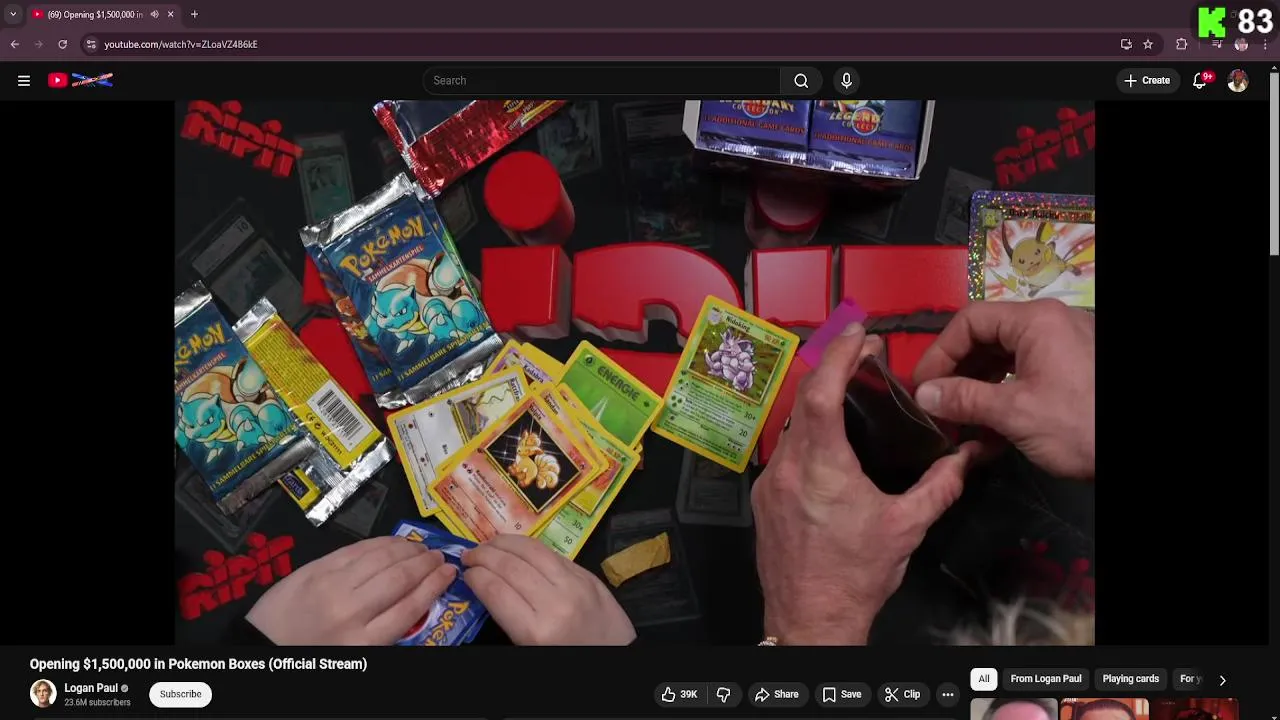Screen dimensions: 1280x720
Task: Show next chips with right chevron
Action: 1222,680
